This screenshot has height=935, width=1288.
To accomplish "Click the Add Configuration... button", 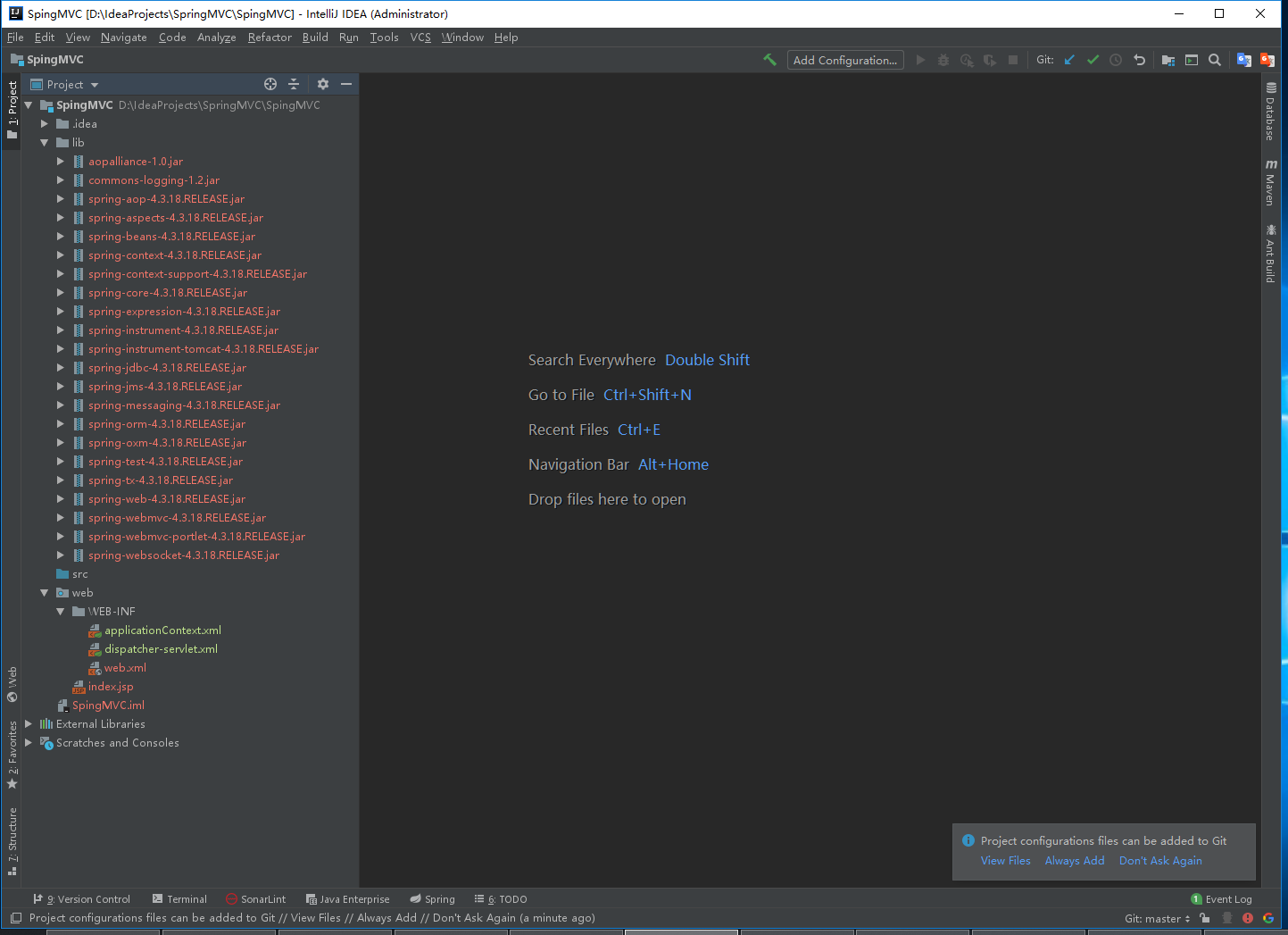I will pos(845,60).
